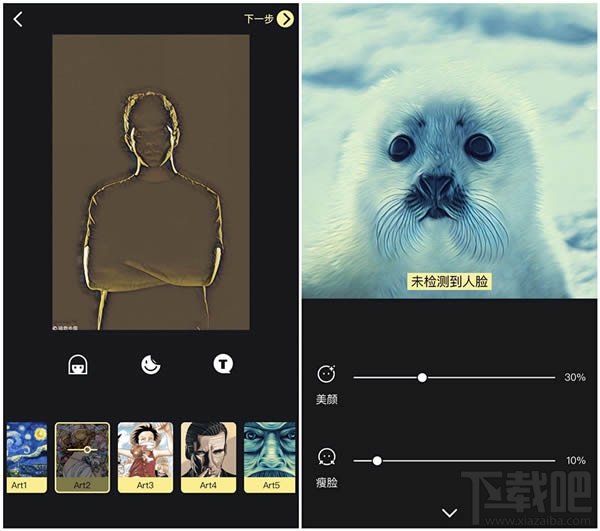The height and width of the screenshot is (531, 600).
Task: Collapse panel with the down chevron
Action: [449, 513]
